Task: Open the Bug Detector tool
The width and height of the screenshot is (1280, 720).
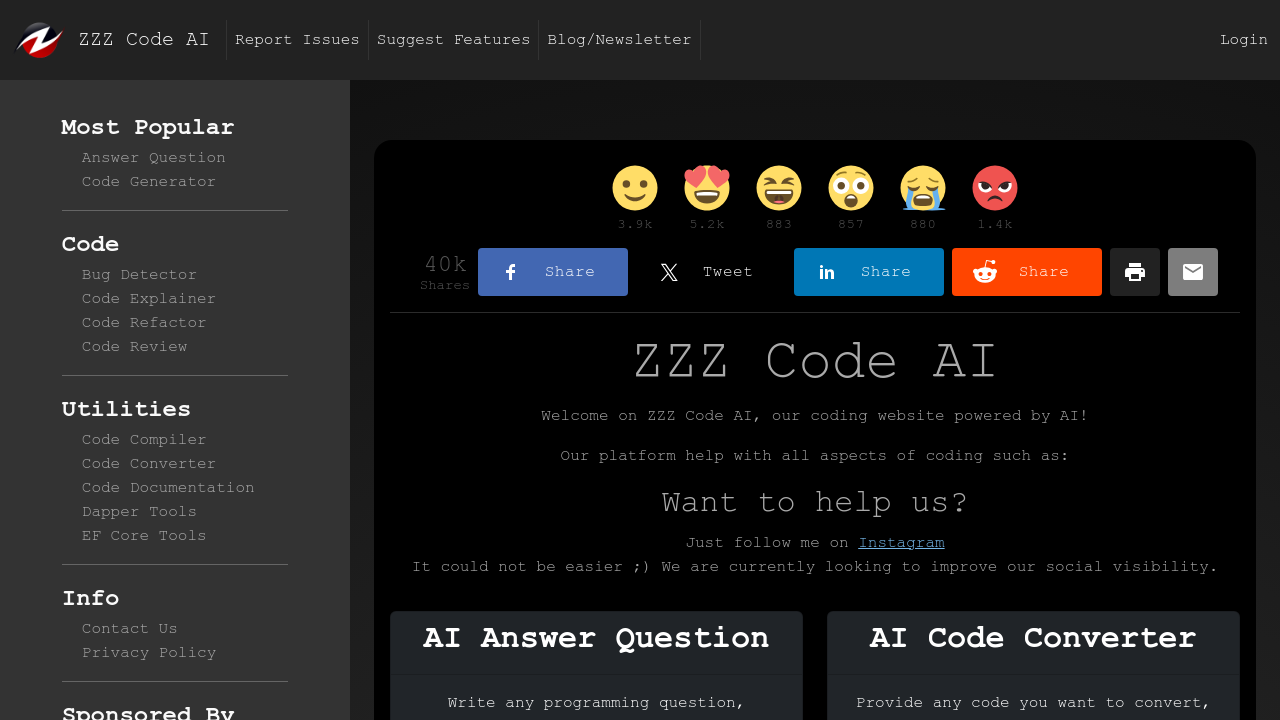Action: 139,274
